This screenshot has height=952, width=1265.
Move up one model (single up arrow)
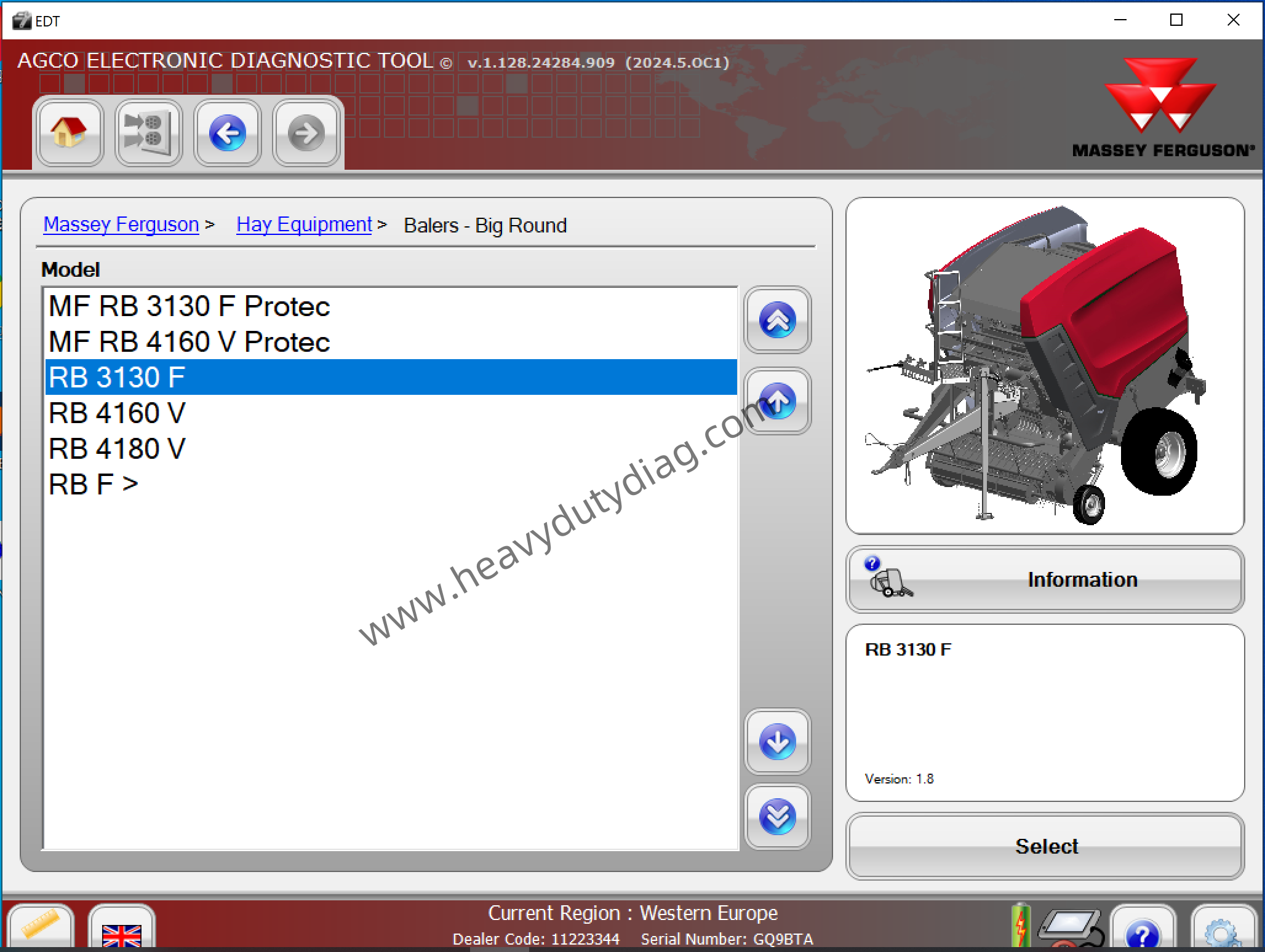tap(777, 401)
